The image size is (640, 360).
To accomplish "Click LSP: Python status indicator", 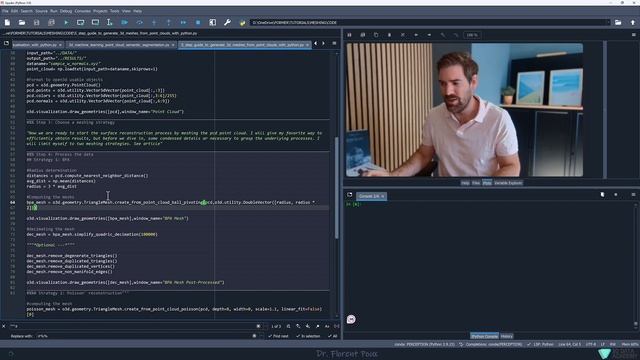I will pos(540,344).
